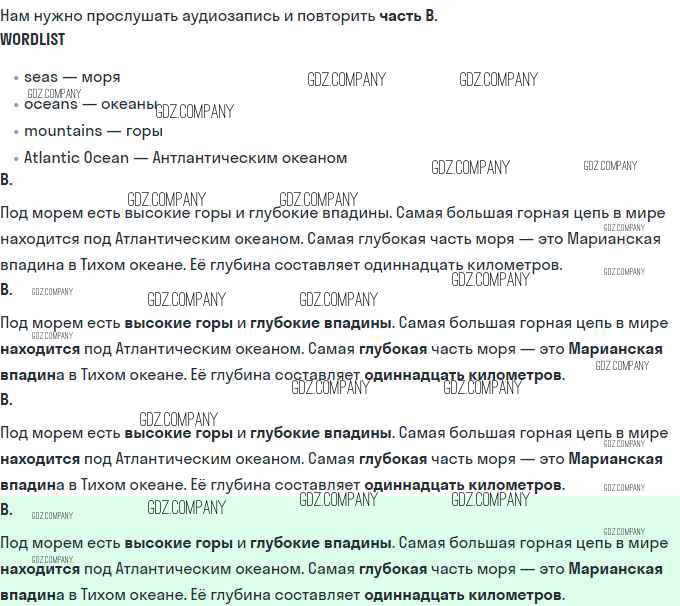This screenshot has width=680, height=606.
Task: Click GDZ.COMPANY watermark right of "oceans — океаны"
Action: (194, 112)
